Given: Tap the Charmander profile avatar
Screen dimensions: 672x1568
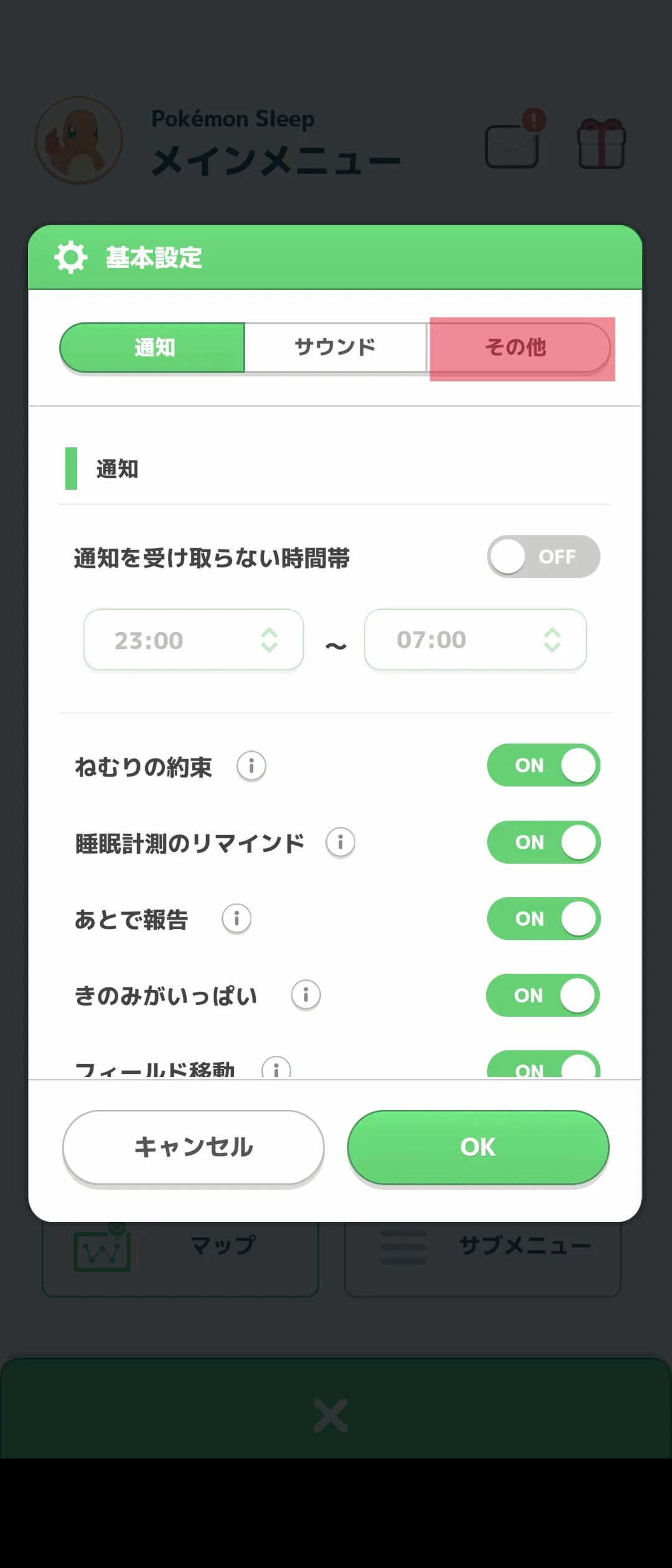Looking at the screenshot, I should [78, 140].
